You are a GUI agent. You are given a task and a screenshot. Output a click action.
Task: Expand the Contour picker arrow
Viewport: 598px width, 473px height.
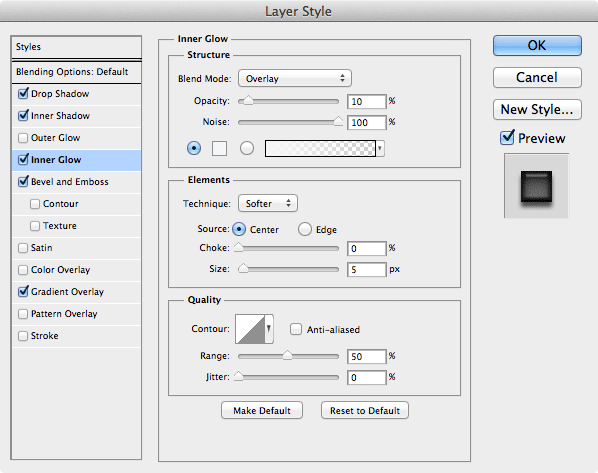pos(269,329)
